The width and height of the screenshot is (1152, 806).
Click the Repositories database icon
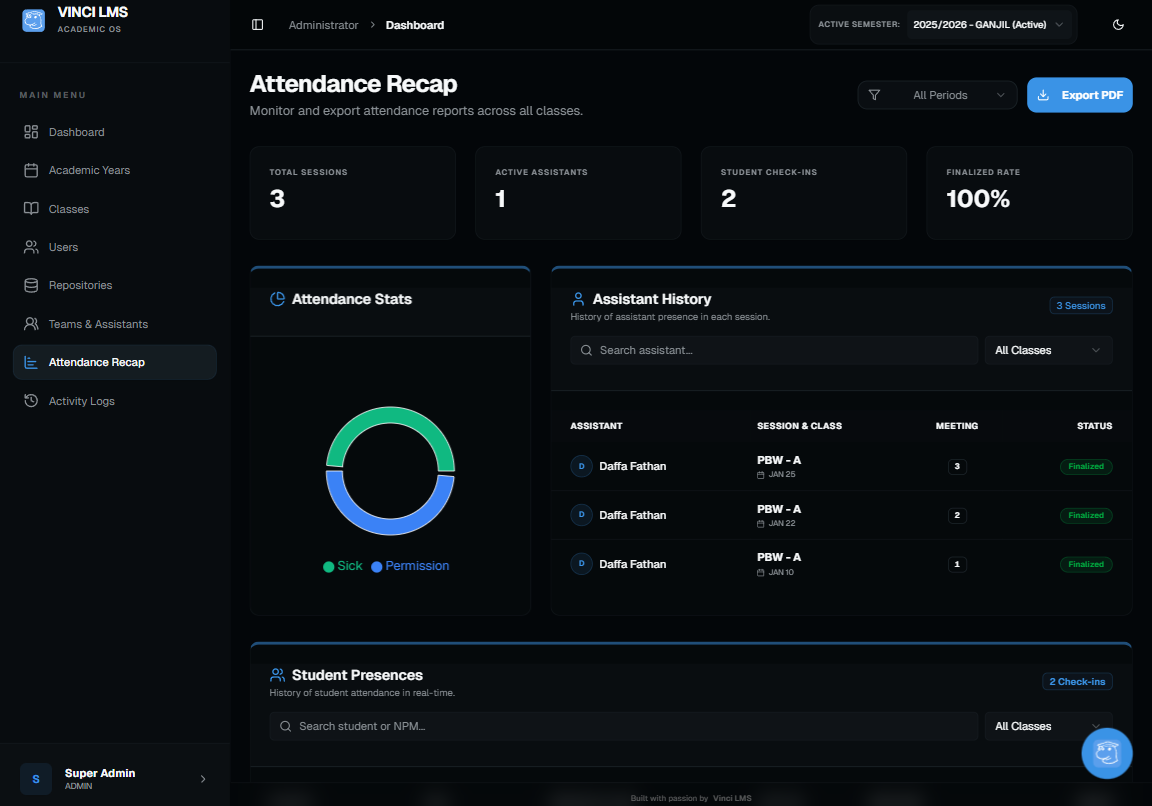click(x=31, y=285)
